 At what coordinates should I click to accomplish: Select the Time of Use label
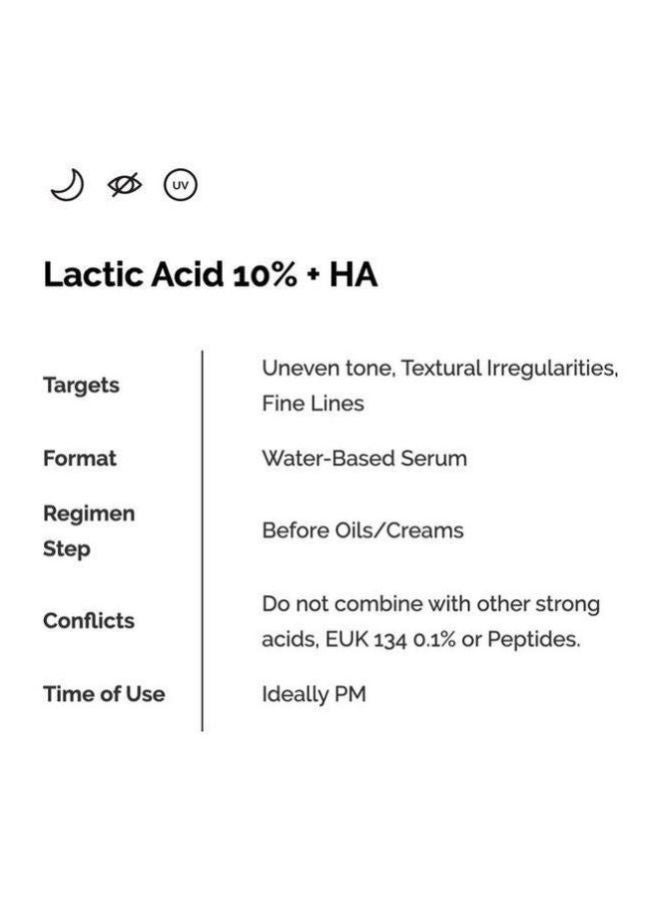[104, 694]
